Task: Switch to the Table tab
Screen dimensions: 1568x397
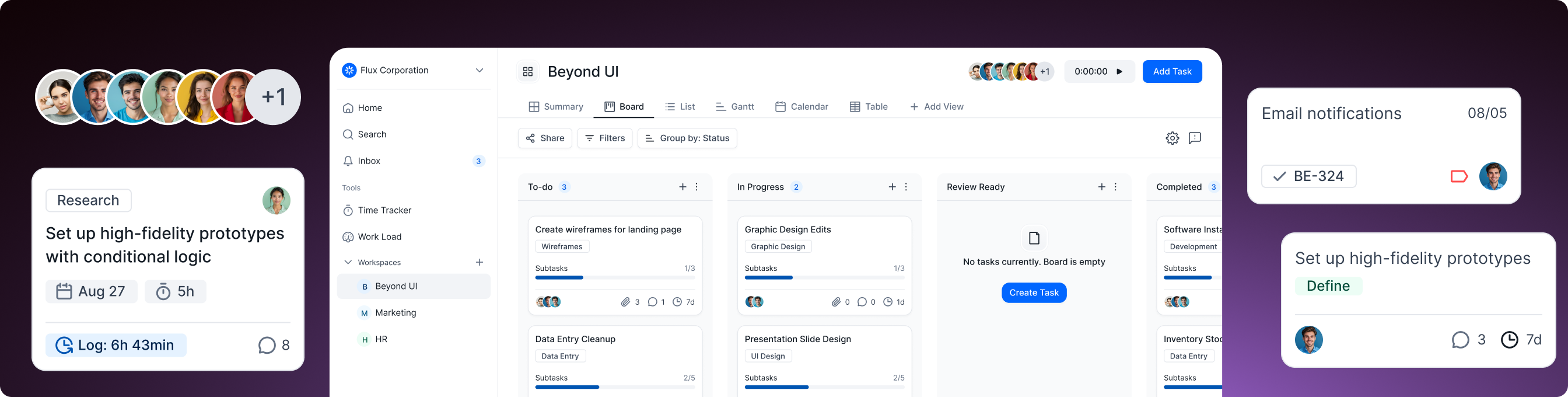Action: [869, 107]
